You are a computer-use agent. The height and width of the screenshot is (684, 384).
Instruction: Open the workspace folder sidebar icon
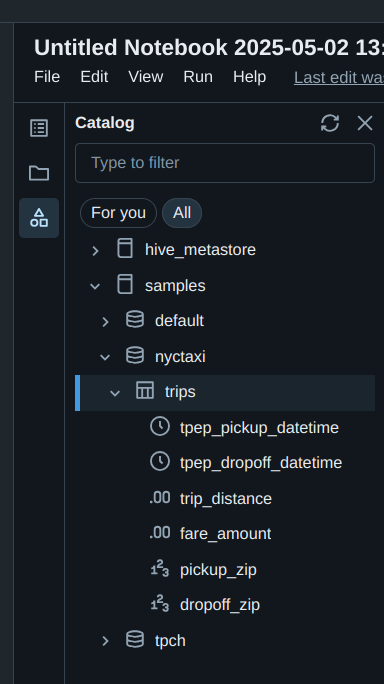tap(39, 173)
